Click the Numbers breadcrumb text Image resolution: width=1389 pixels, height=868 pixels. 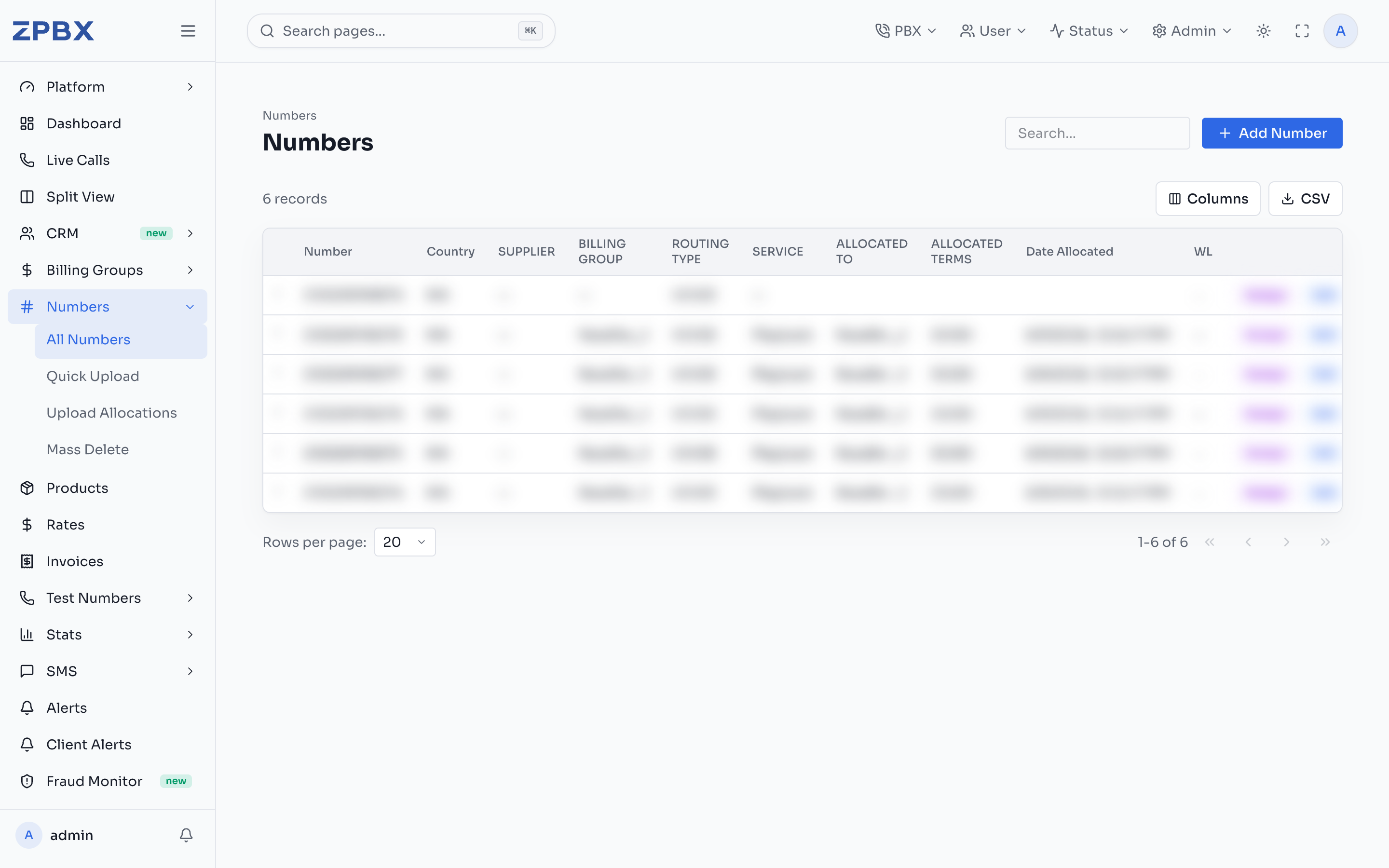tap(289, 115)
